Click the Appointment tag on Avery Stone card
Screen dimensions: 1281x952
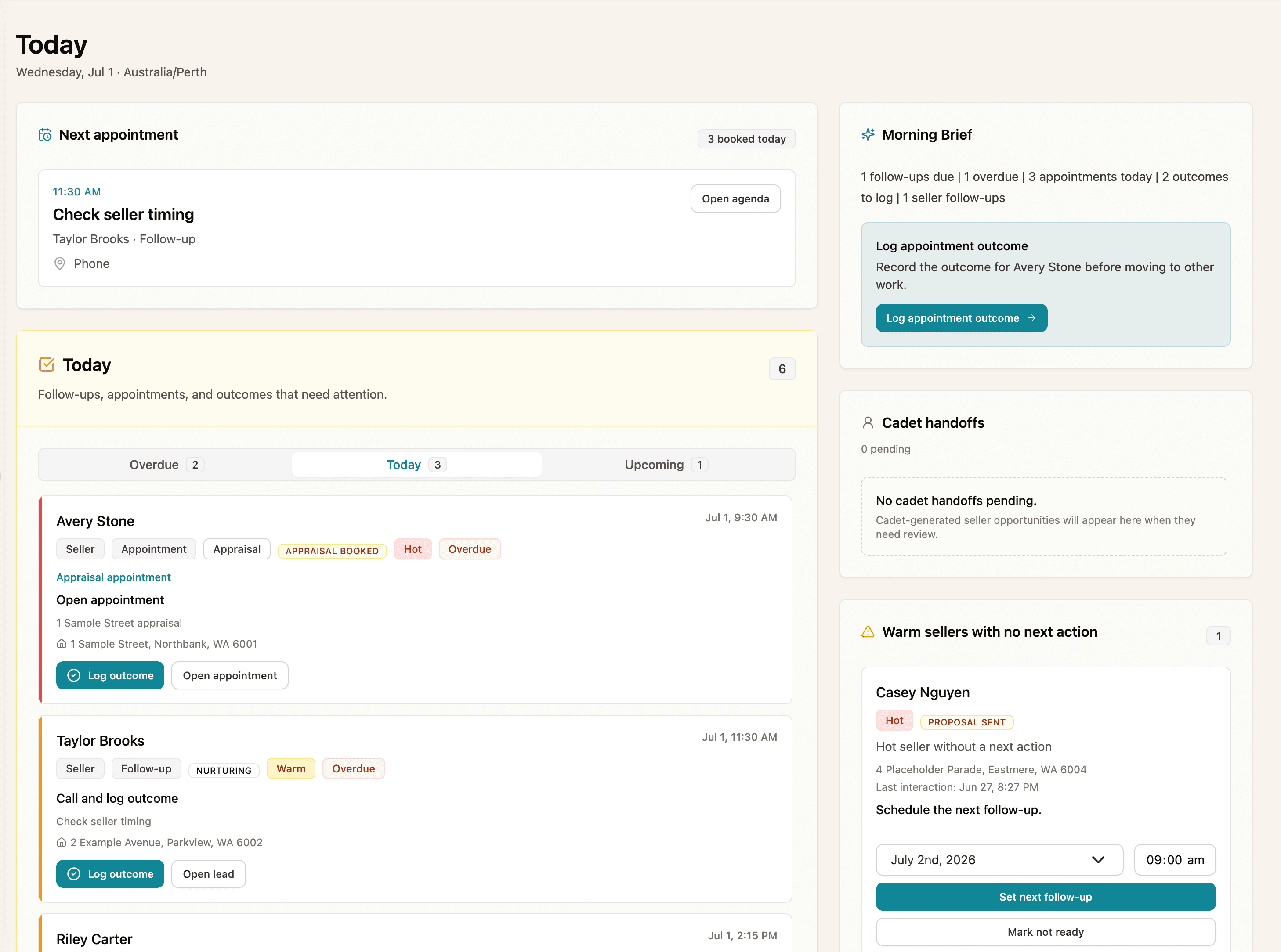(154, 549)
